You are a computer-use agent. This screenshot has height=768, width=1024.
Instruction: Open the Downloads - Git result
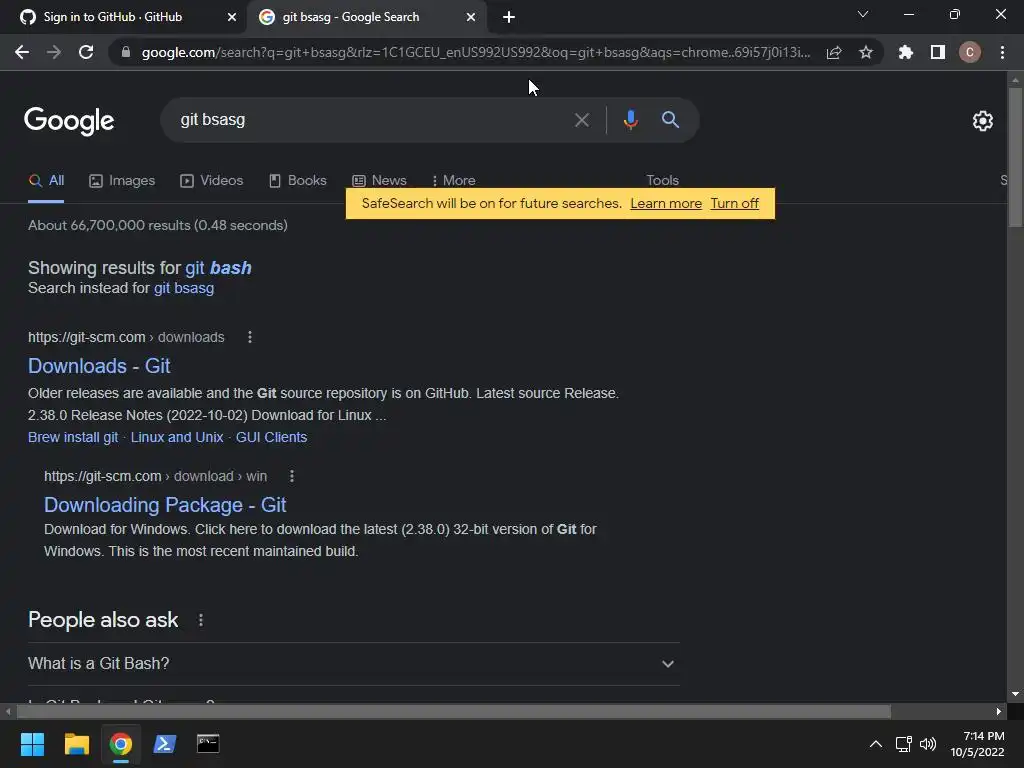[x=99, y=366]
